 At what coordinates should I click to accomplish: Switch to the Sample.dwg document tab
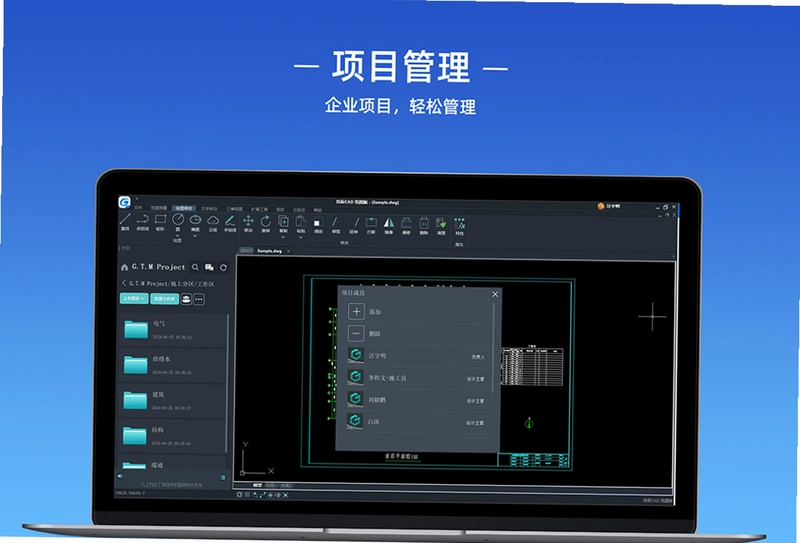point(269,251)
